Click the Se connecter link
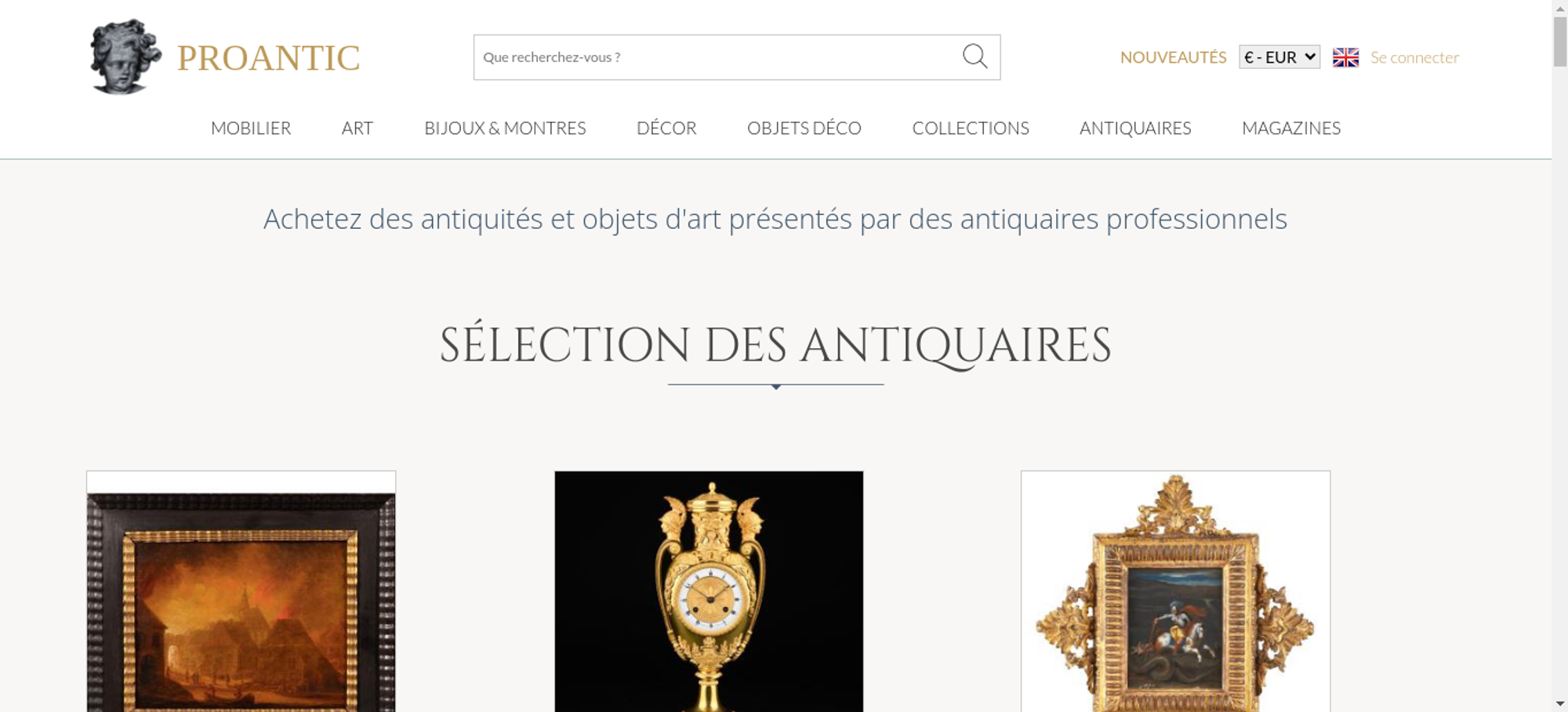 (x=1414, y=57)
